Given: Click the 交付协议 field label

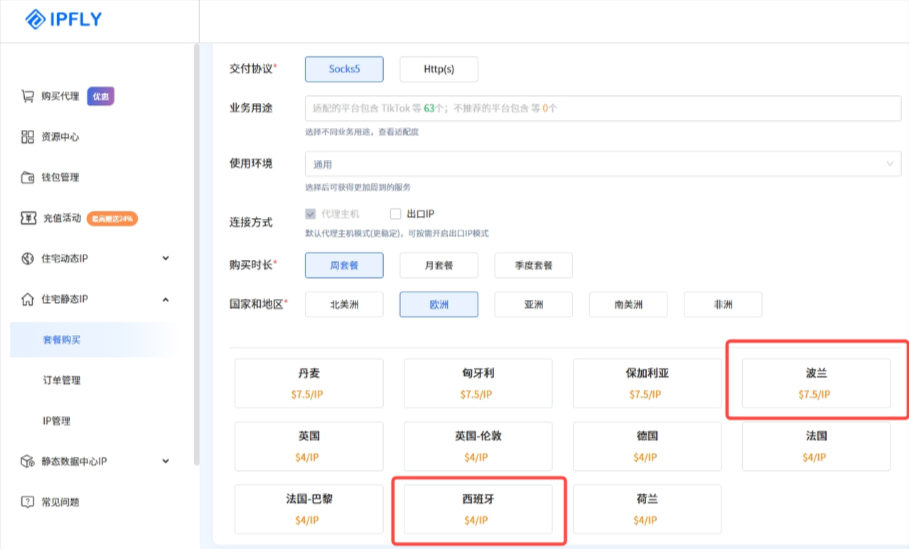Looking at the screenshot, I should 252,68.
